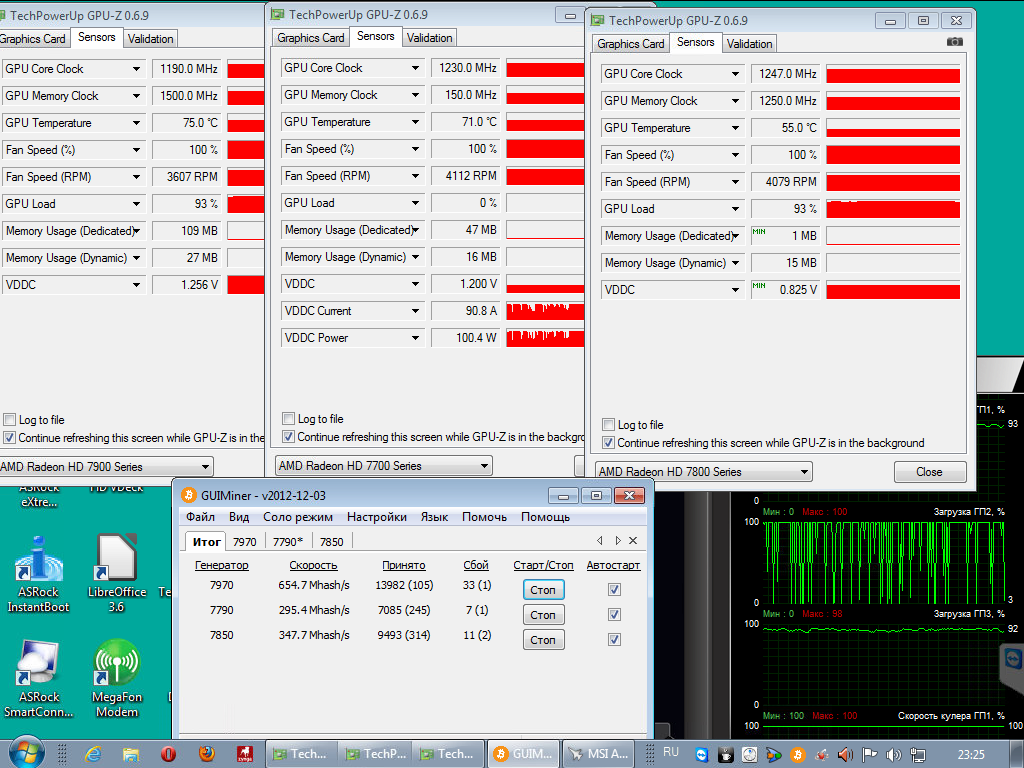Click the Close button in the 7800 GPU-Z window
This screenshot has height=768, width=1024.
(x=929, y=472)
